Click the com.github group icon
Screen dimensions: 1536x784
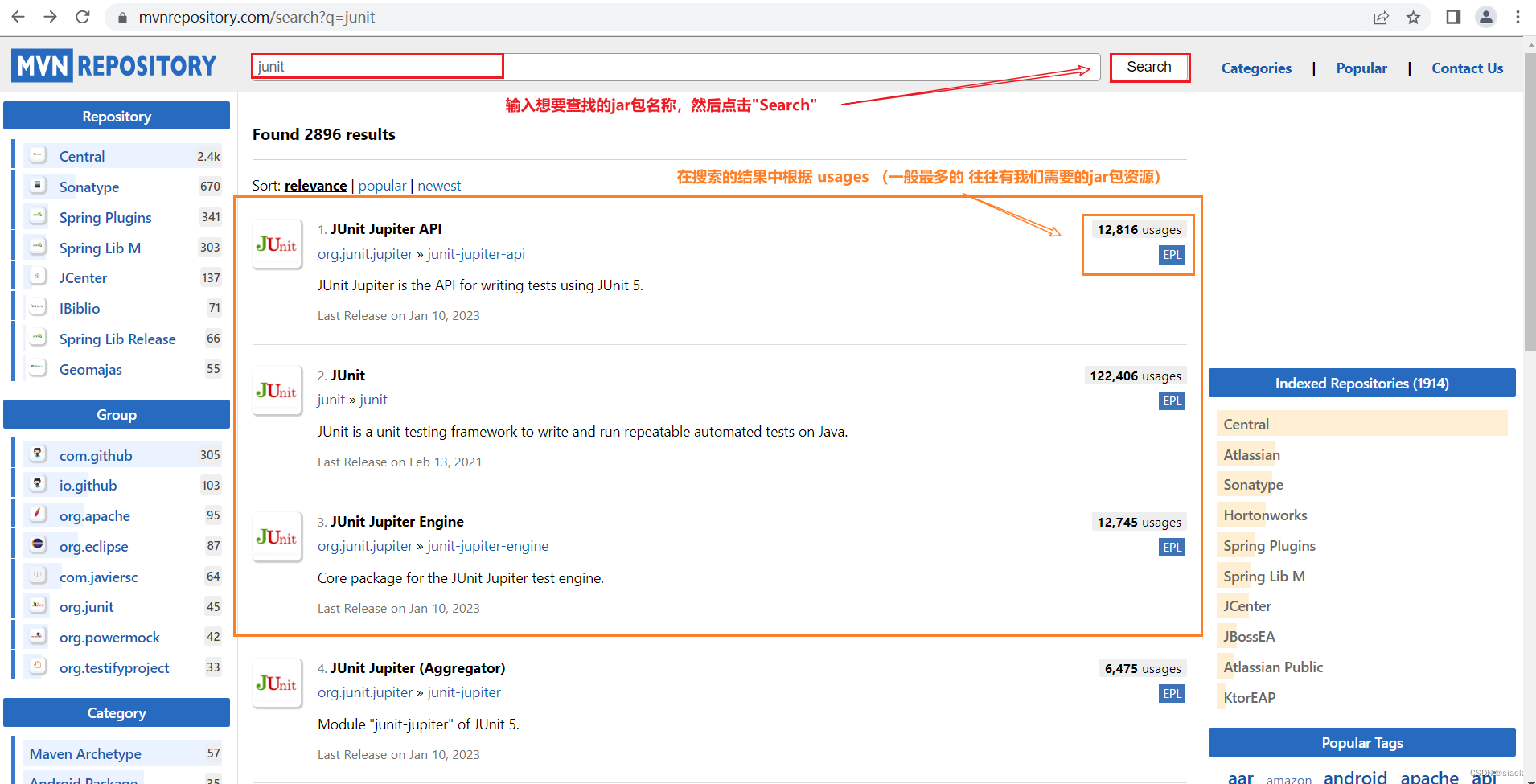(x=38, y=454)
